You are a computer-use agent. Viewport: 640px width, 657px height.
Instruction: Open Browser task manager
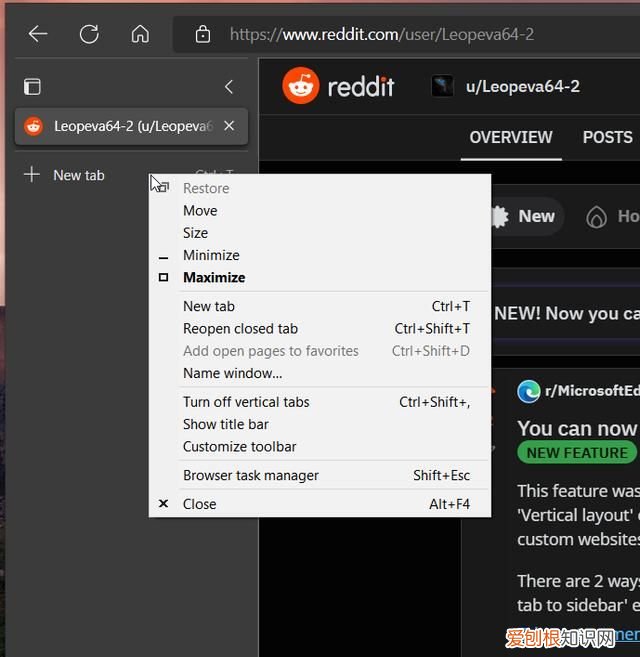coord(251,475)
